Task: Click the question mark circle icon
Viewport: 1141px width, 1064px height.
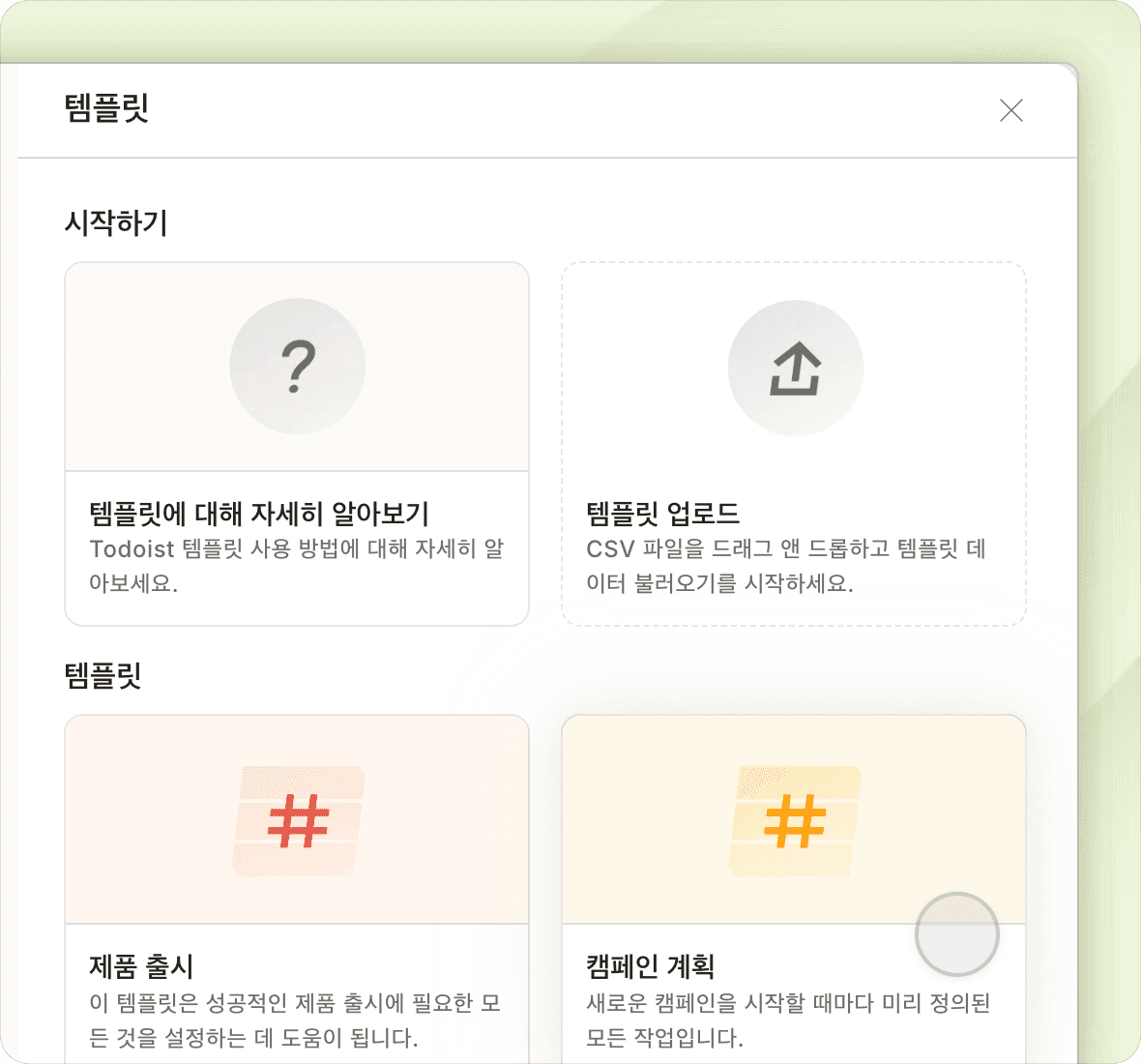Action: [298, 367]
